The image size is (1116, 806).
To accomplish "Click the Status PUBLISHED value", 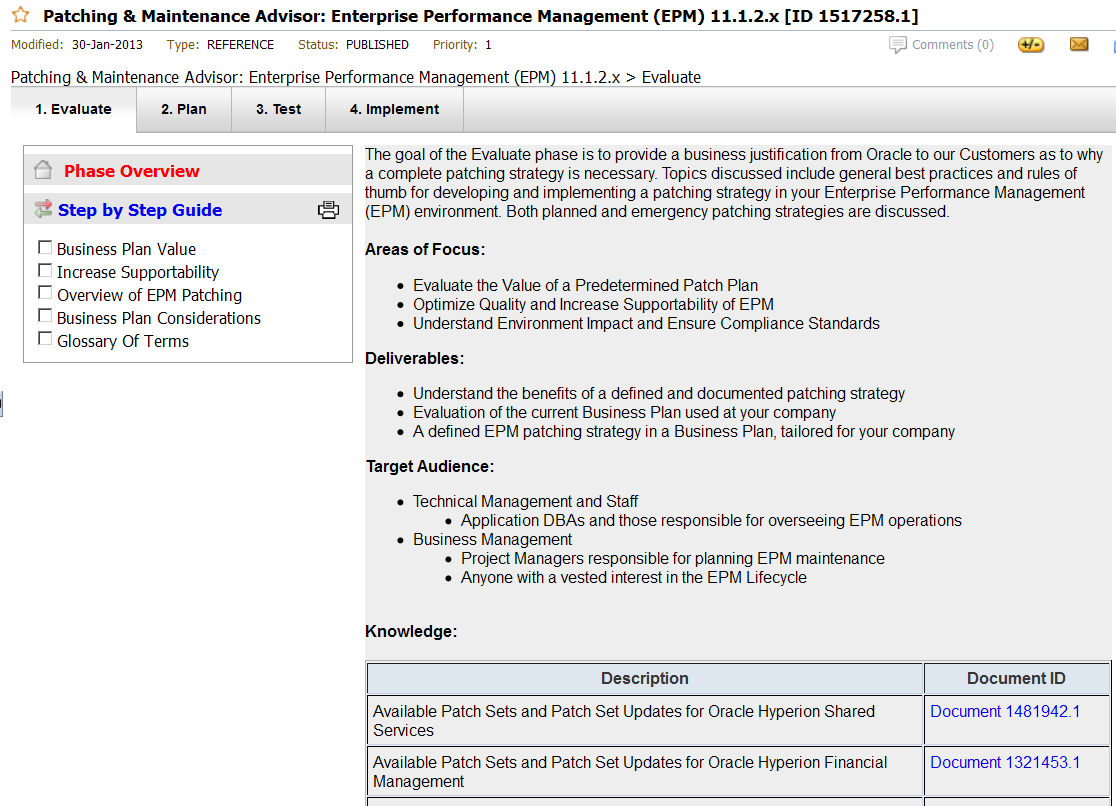I will point(377,45).
